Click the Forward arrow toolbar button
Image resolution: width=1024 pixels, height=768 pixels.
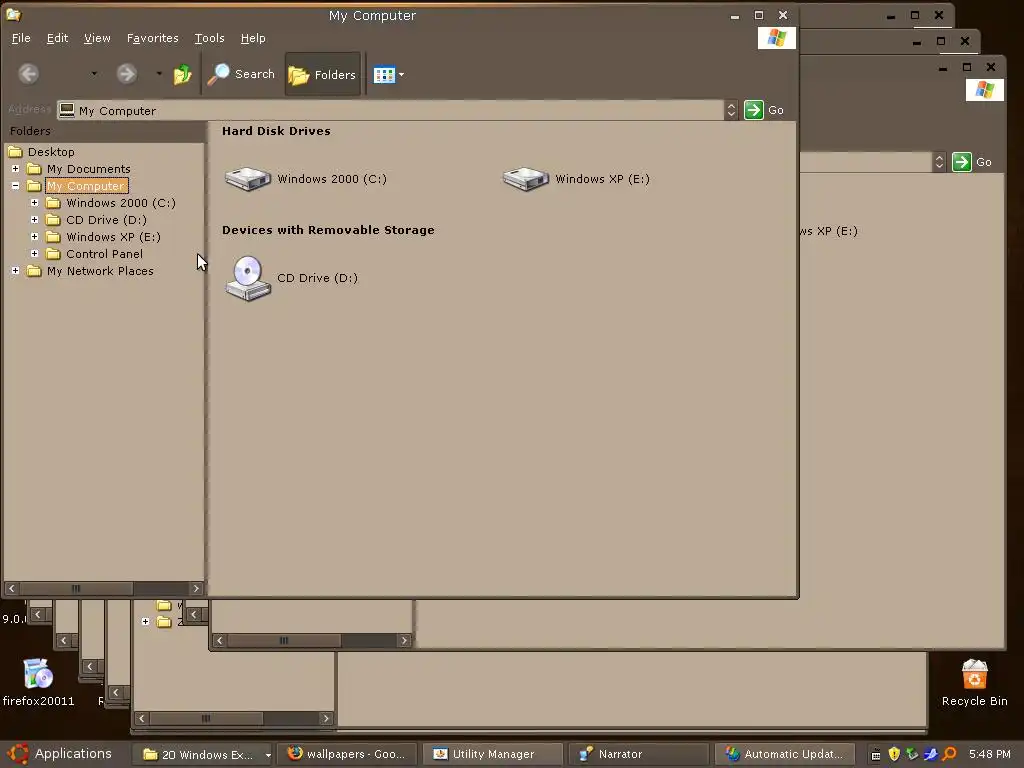127,74
